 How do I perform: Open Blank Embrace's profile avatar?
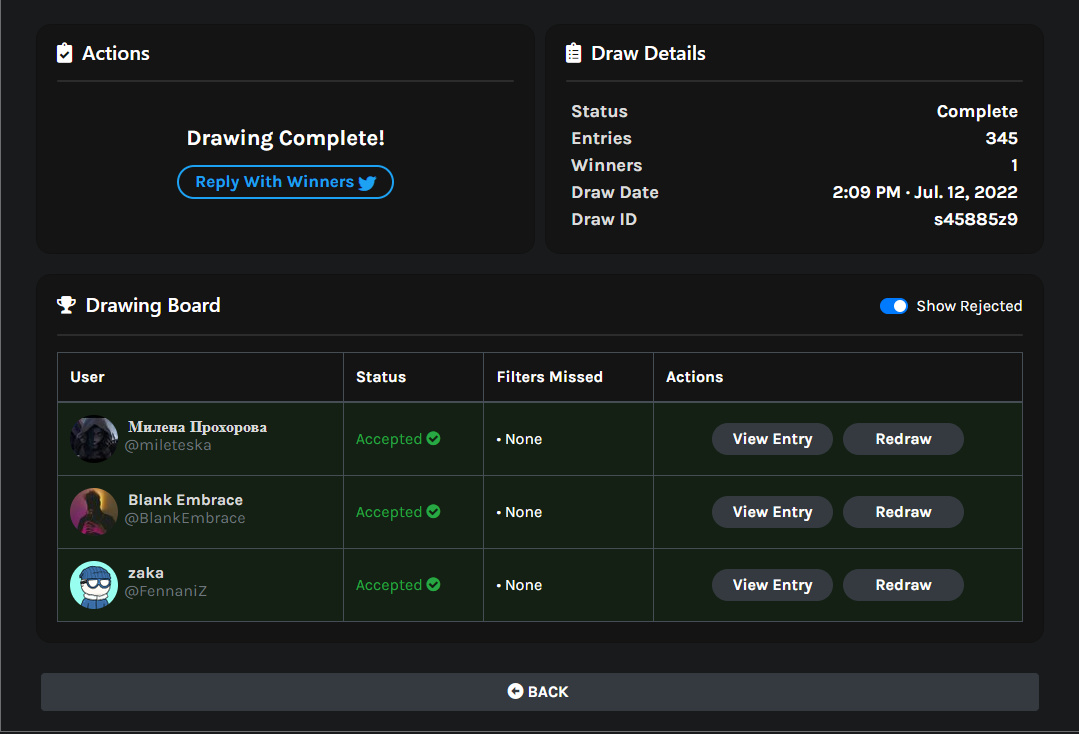94,512
